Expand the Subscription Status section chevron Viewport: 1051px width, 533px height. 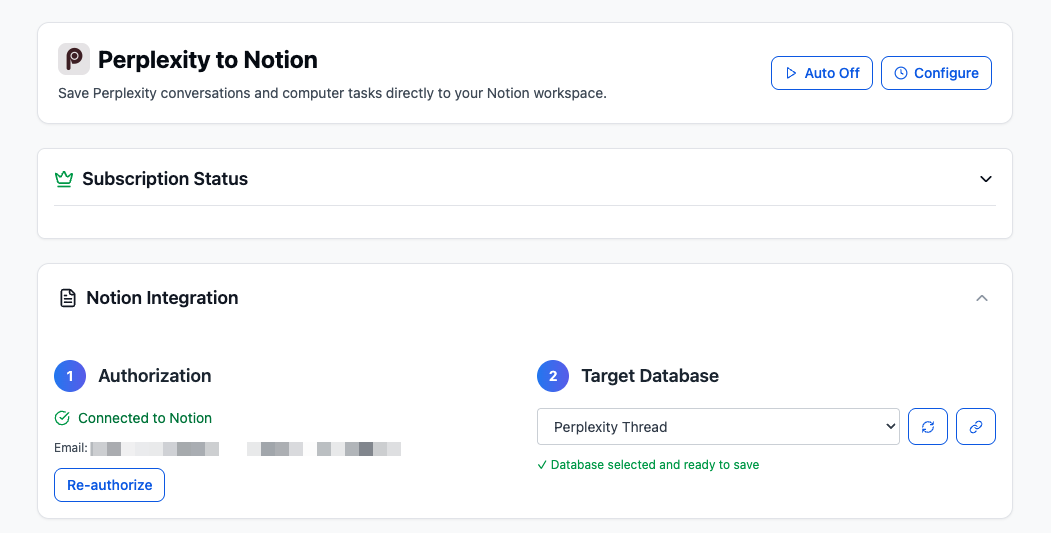tap(985, 179)
